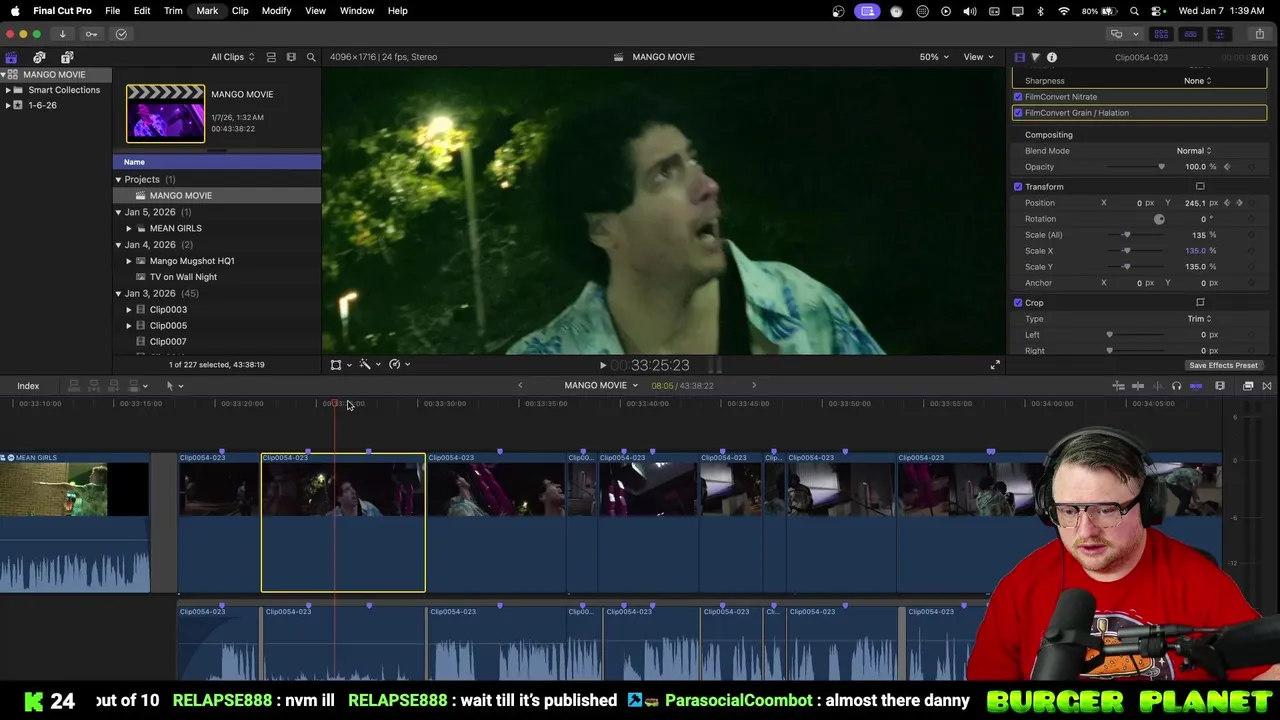Click the Opacity slider
Viewport: 1280px width, 720px height.
[x=1137, y=167]
